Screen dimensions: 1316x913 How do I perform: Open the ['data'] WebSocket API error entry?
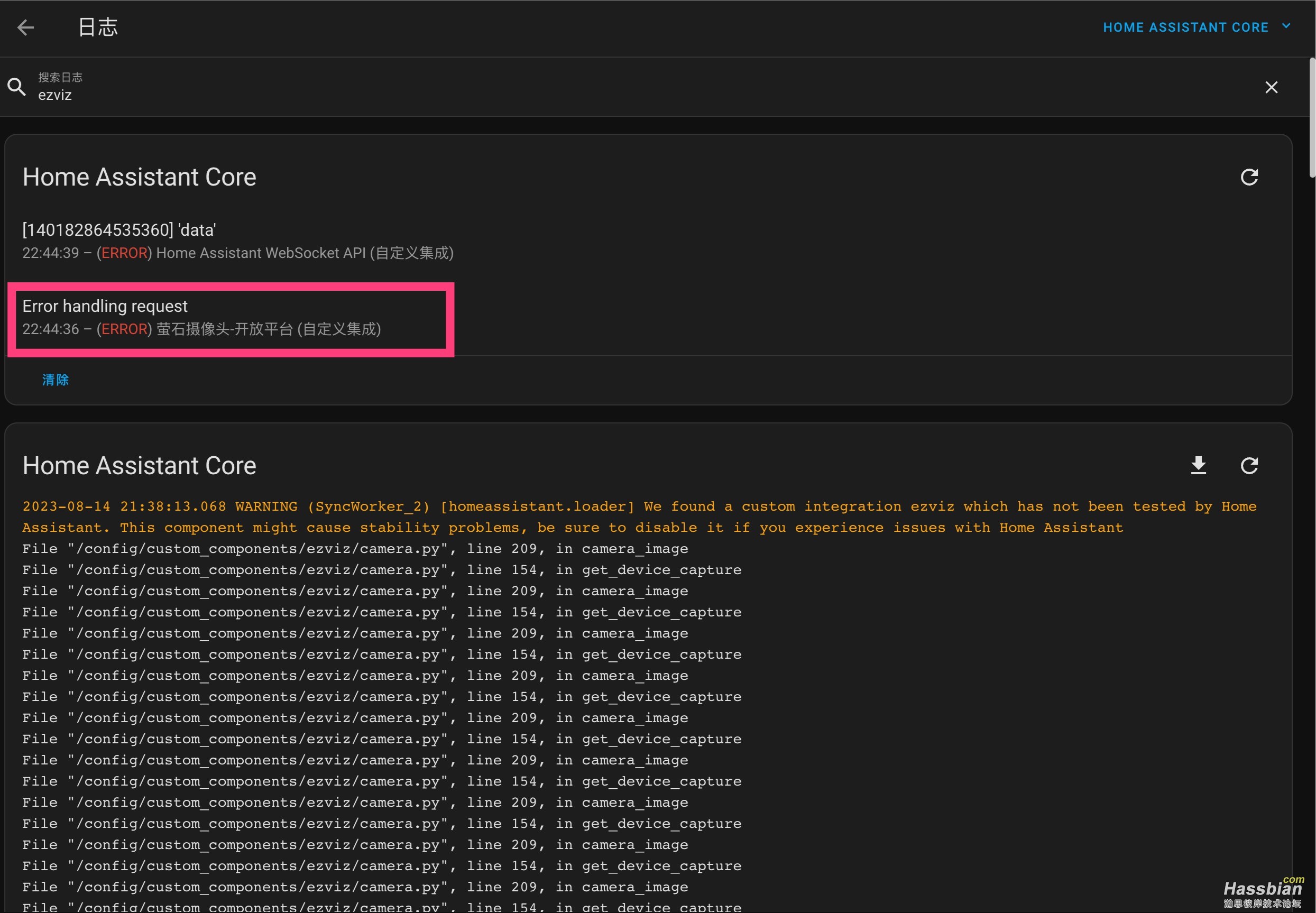tap(648, 241)
